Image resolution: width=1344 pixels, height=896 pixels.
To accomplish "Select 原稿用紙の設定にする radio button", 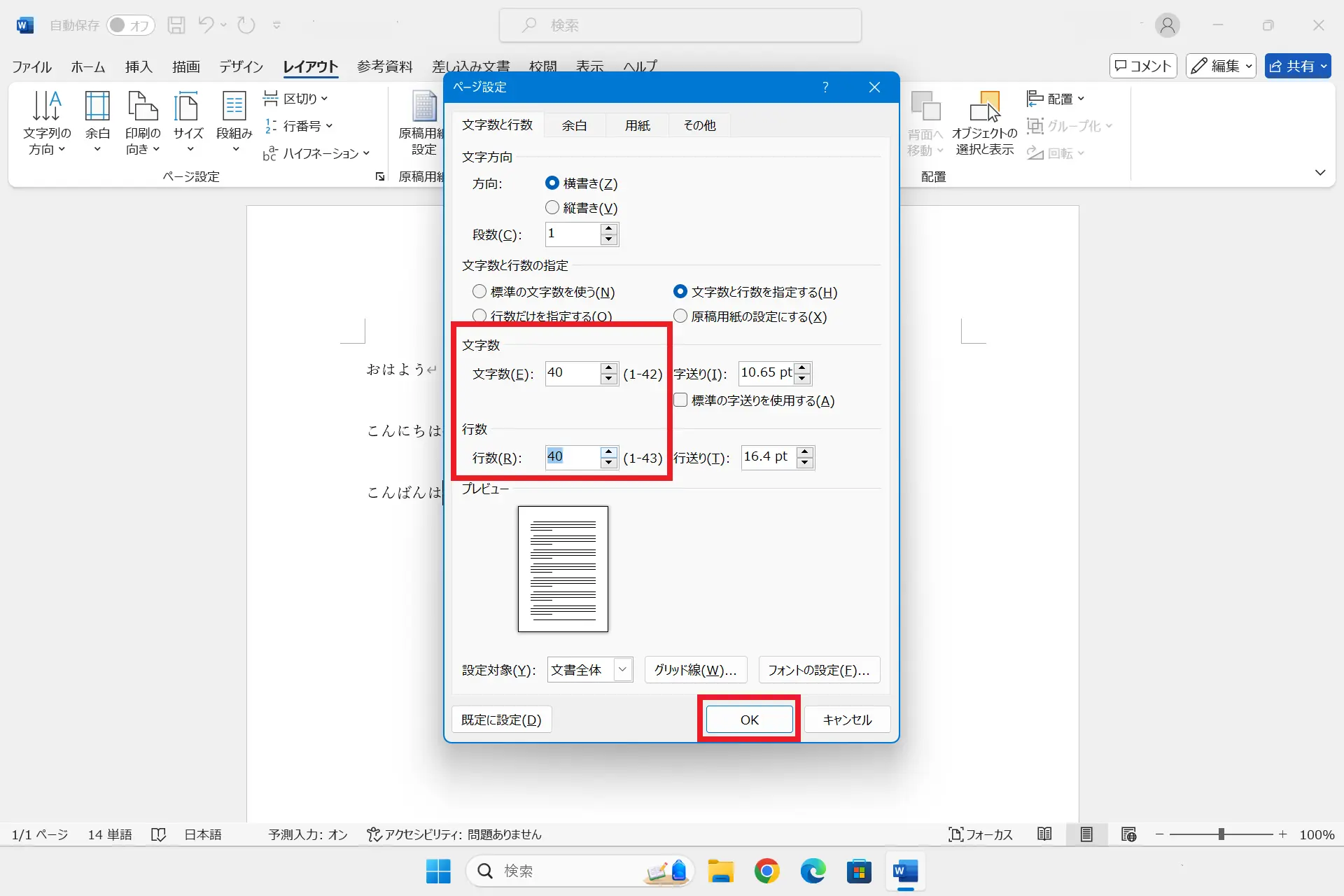I will click(680, 316).
